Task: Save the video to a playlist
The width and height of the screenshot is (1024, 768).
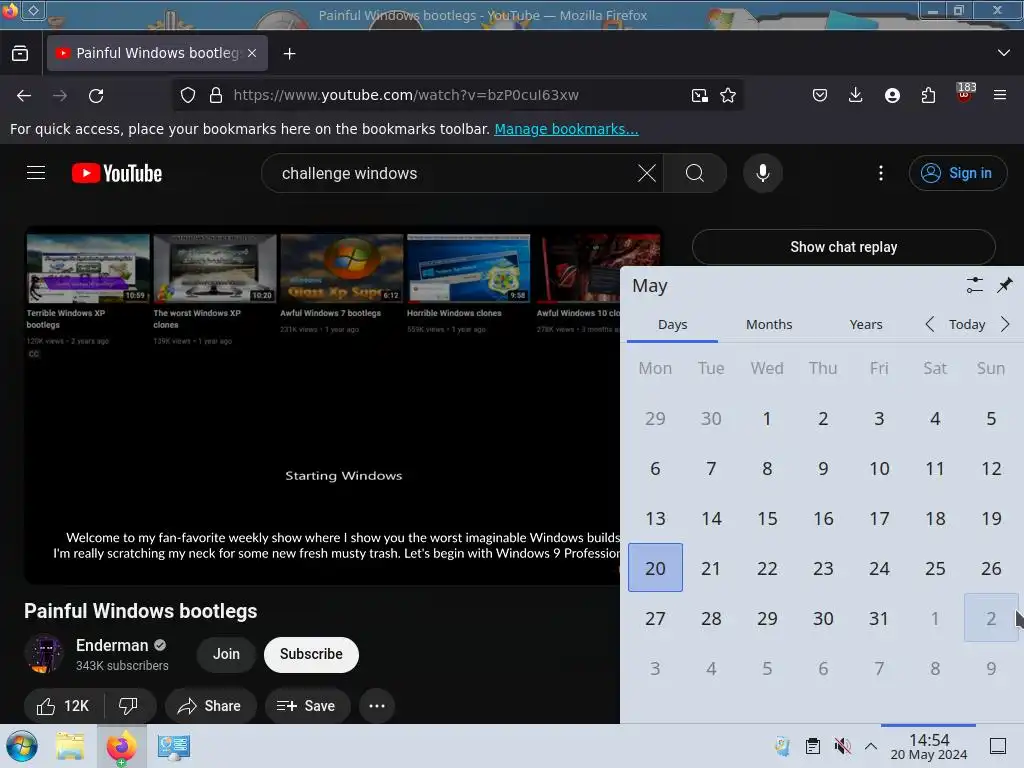Action: (x=307, y=706)
